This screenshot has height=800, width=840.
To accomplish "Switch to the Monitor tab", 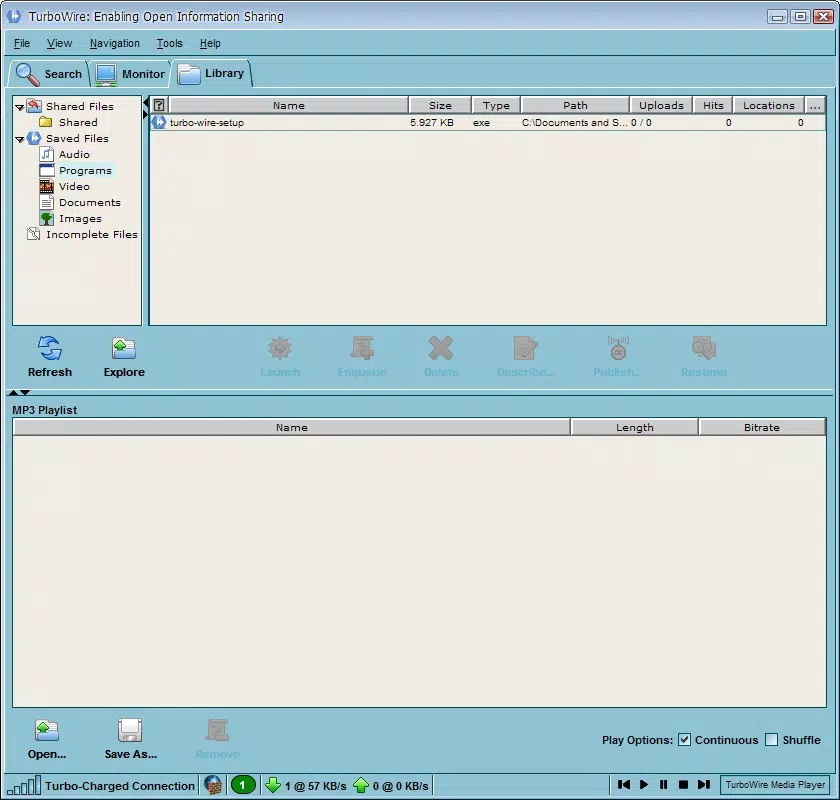I will 130,74.
